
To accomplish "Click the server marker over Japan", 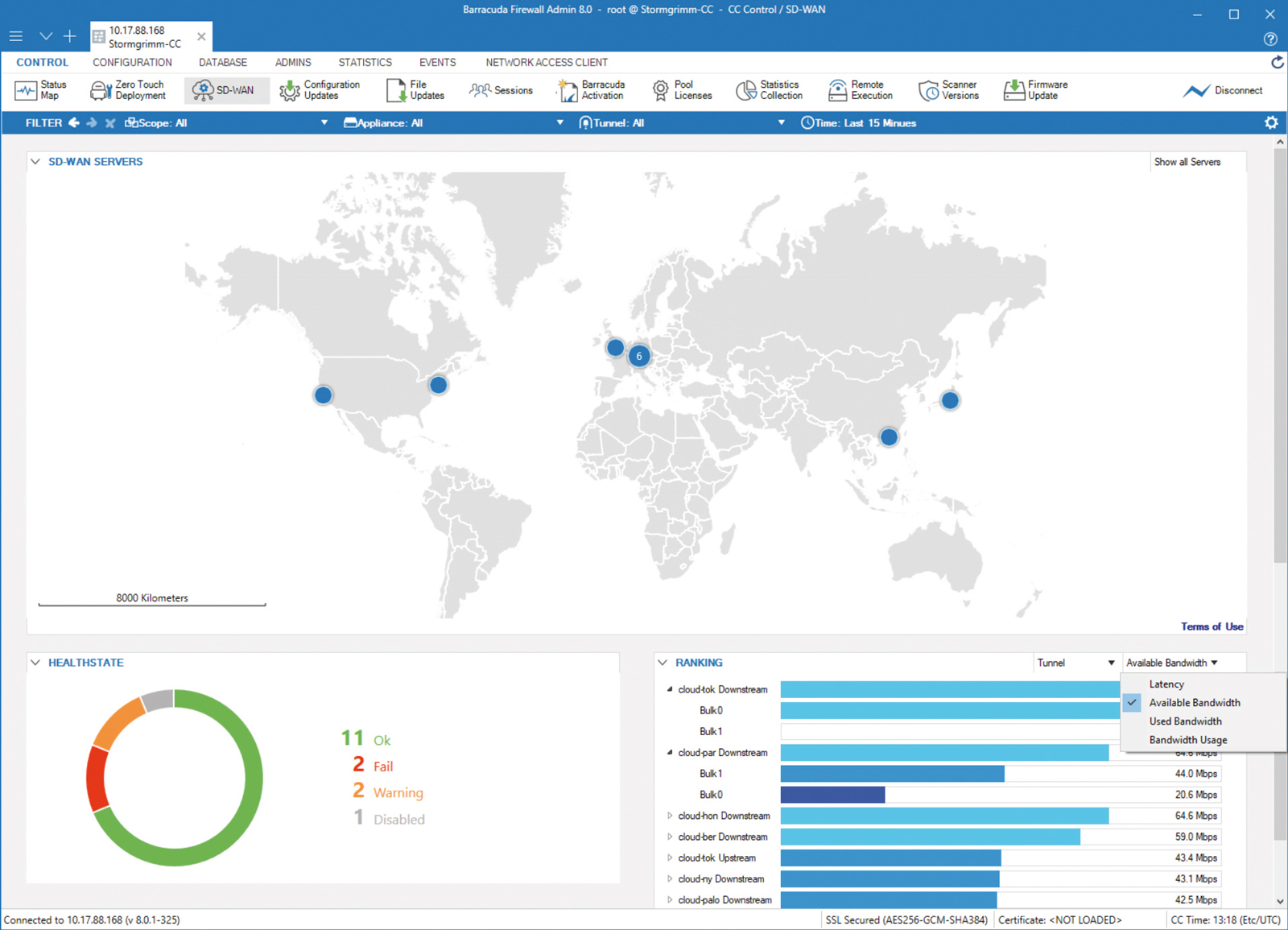I will tap(950, 400).
